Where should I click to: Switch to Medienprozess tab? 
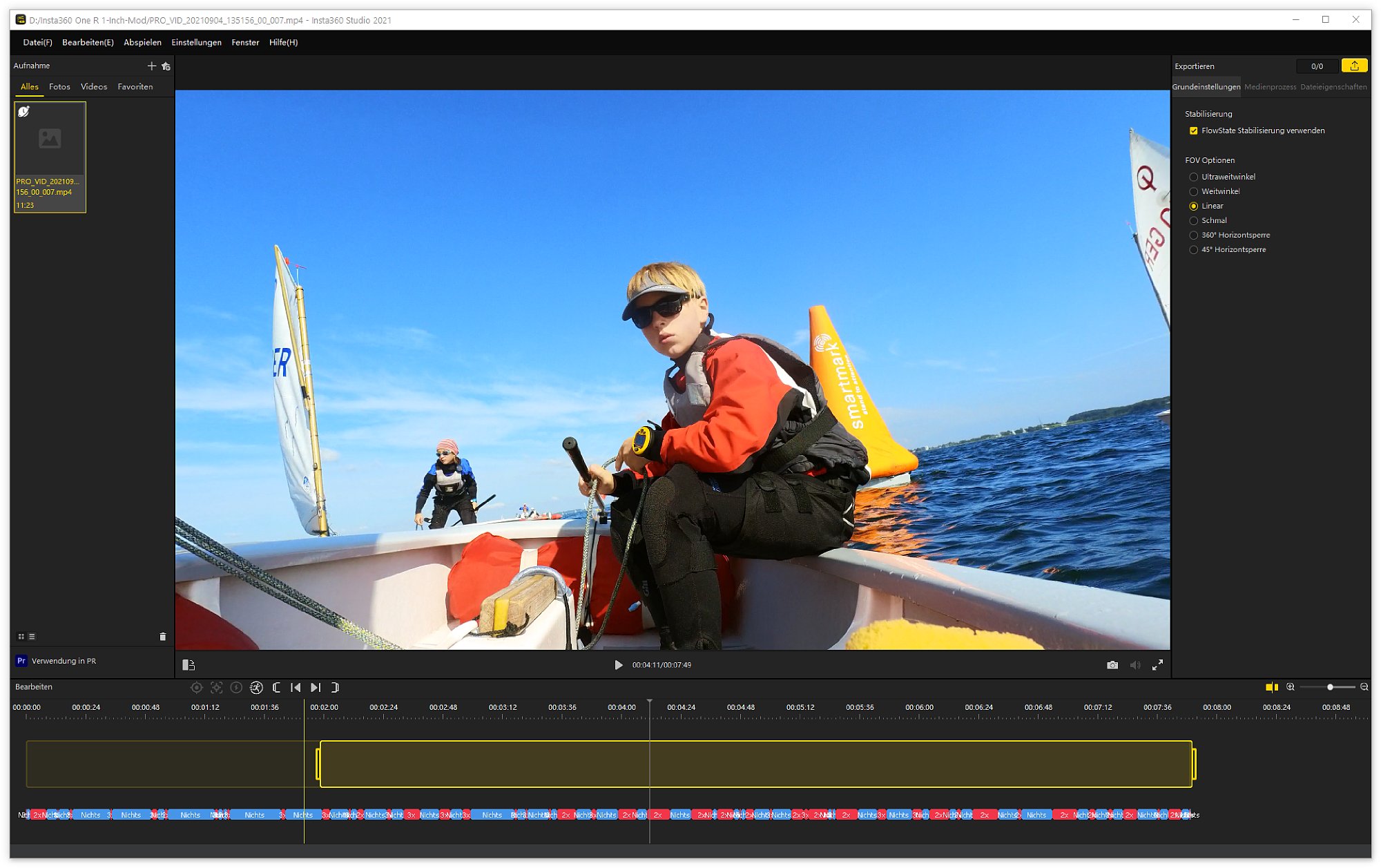1270,87
